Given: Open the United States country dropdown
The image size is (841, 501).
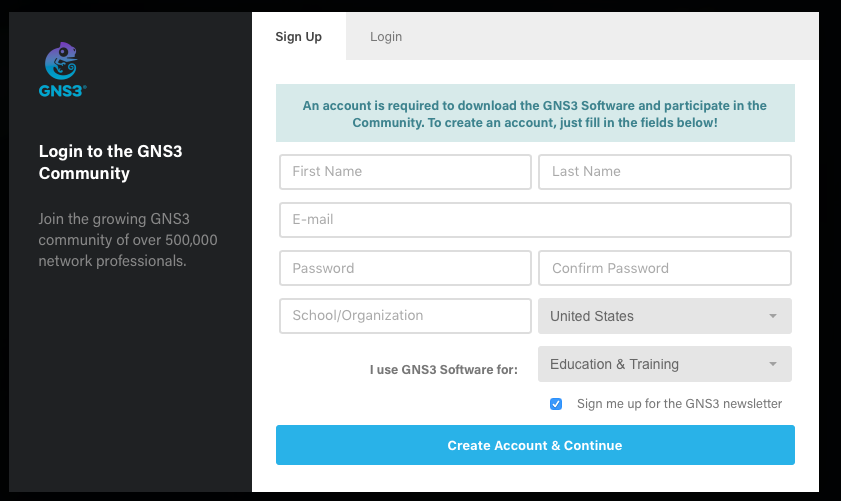Looking at the screenshot, I should point(665,316).
